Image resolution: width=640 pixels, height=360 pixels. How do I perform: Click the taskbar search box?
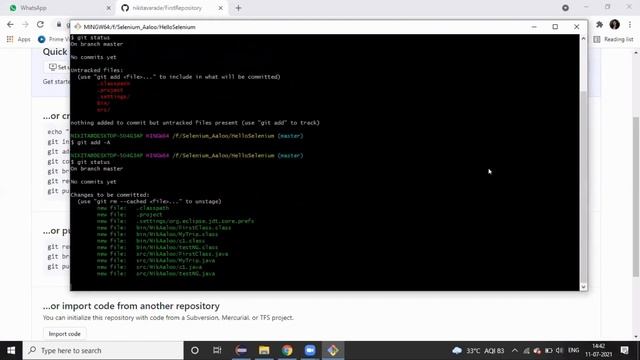point(103,351)
